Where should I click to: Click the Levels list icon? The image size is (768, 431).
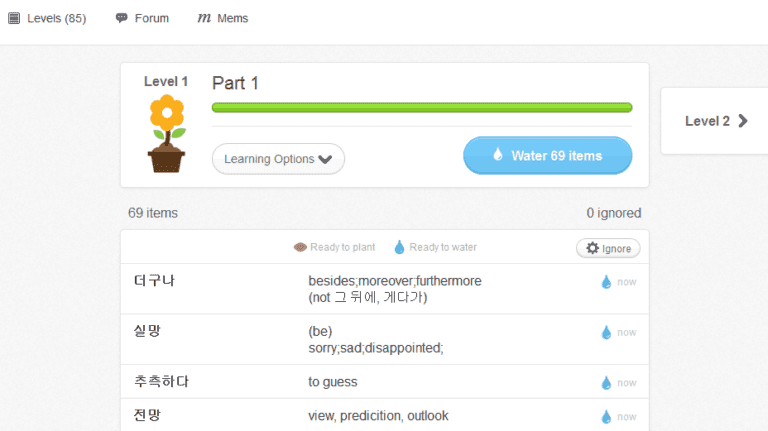(14, 18)
